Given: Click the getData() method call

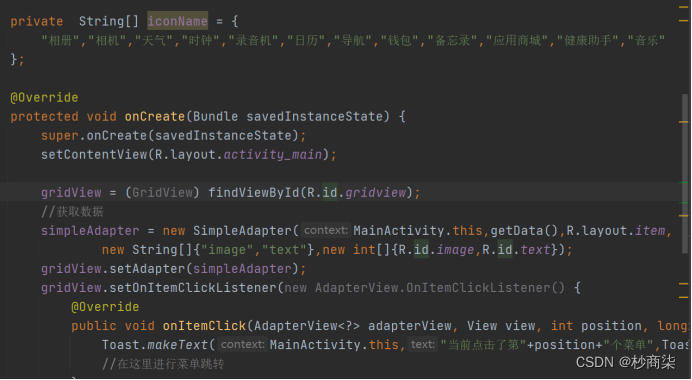Looking at the screenshot, I should coord(525,231).
